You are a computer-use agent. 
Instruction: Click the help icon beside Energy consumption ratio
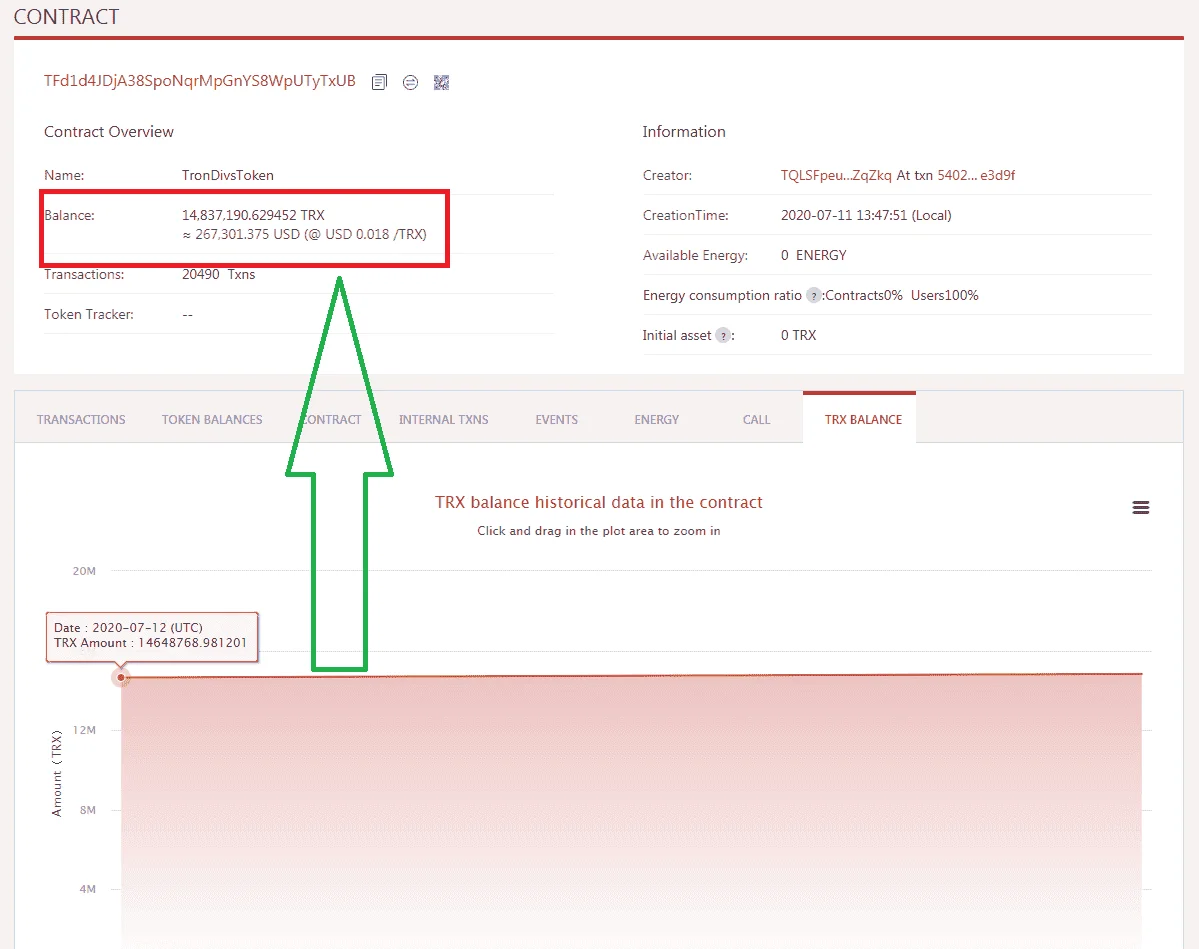tap(814, 295)
